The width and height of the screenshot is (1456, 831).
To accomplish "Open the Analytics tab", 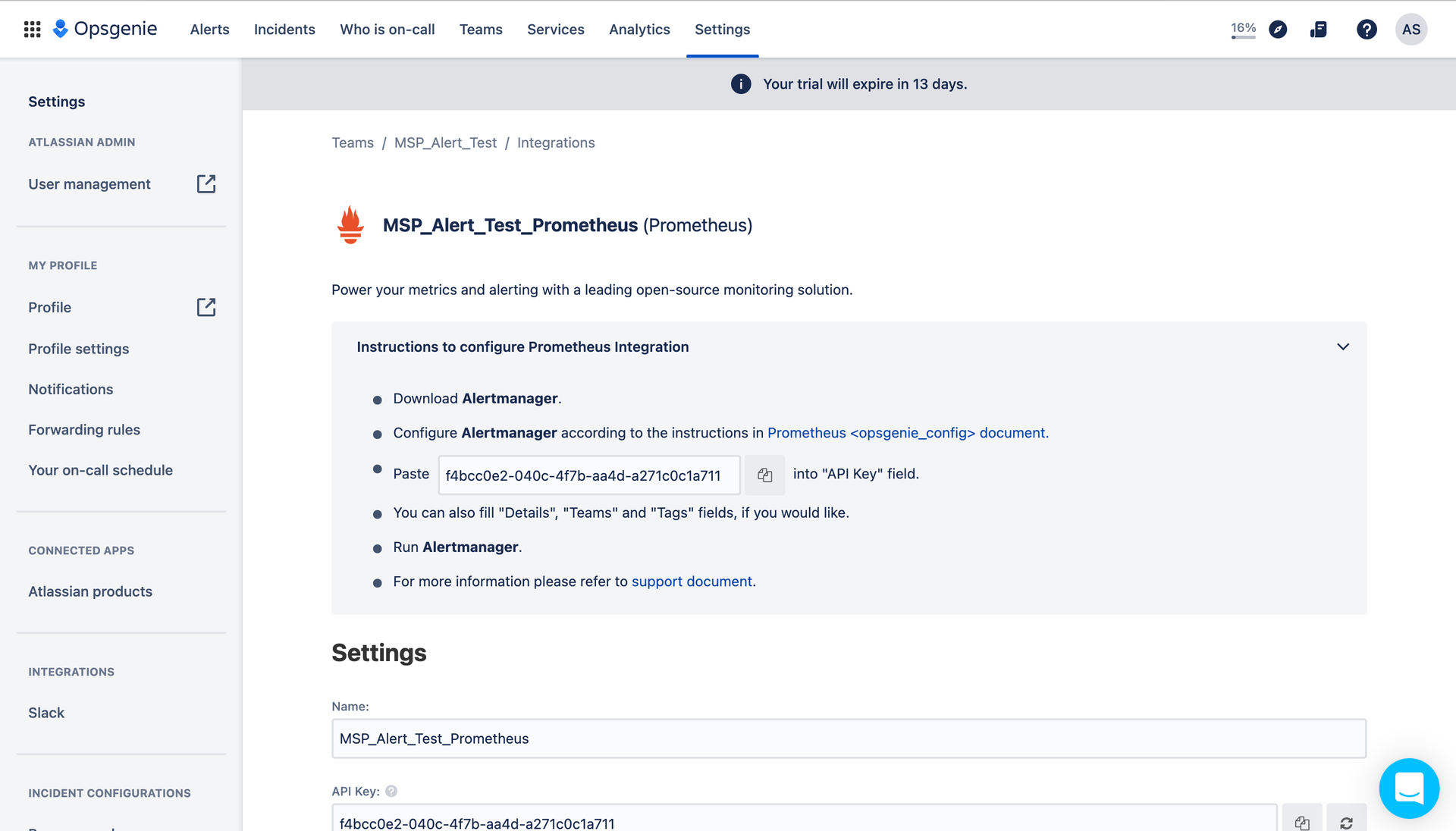I will click(639, 30).
